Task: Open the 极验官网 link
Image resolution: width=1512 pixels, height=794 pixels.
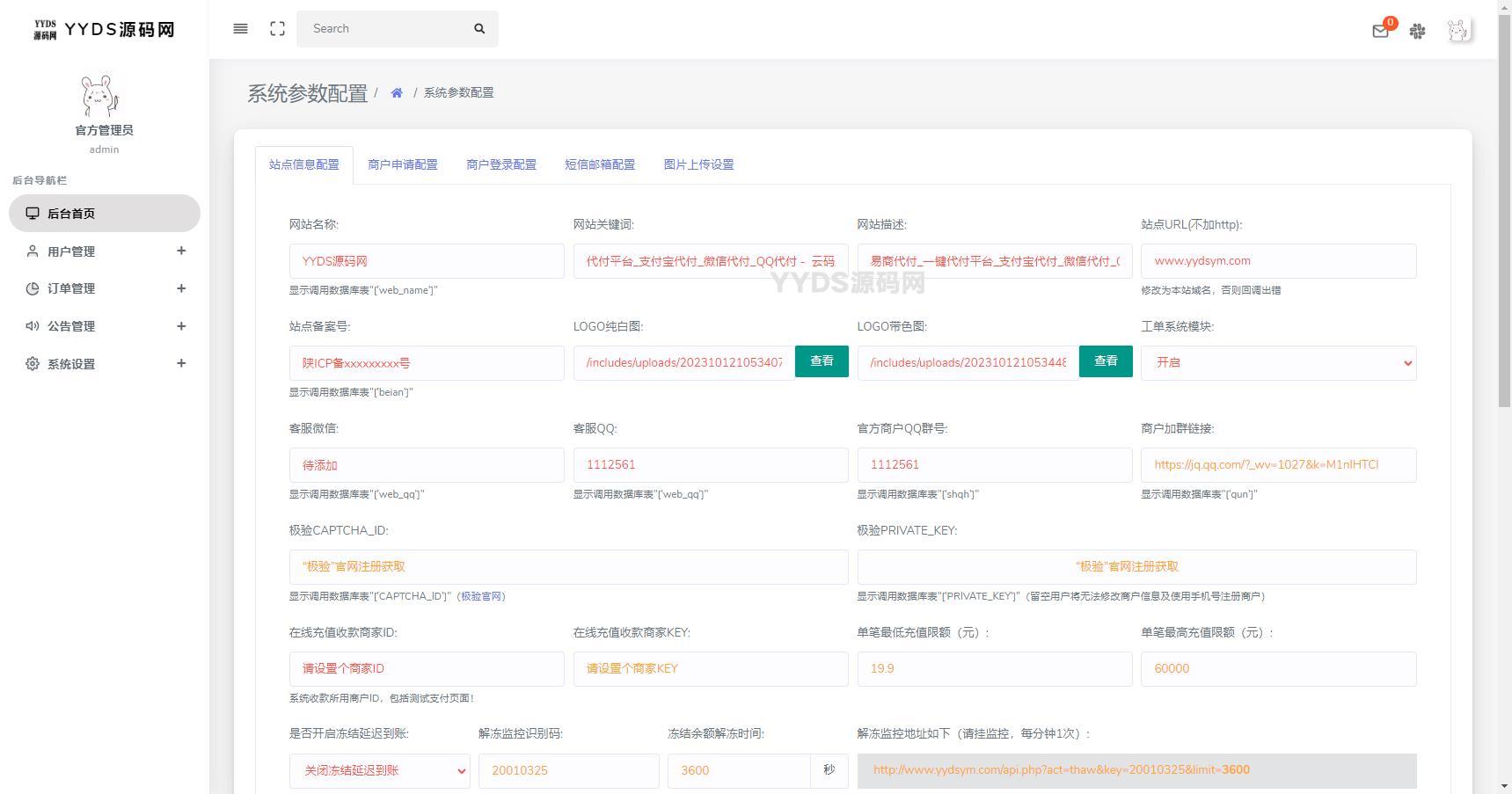Action: coord(481,596)
